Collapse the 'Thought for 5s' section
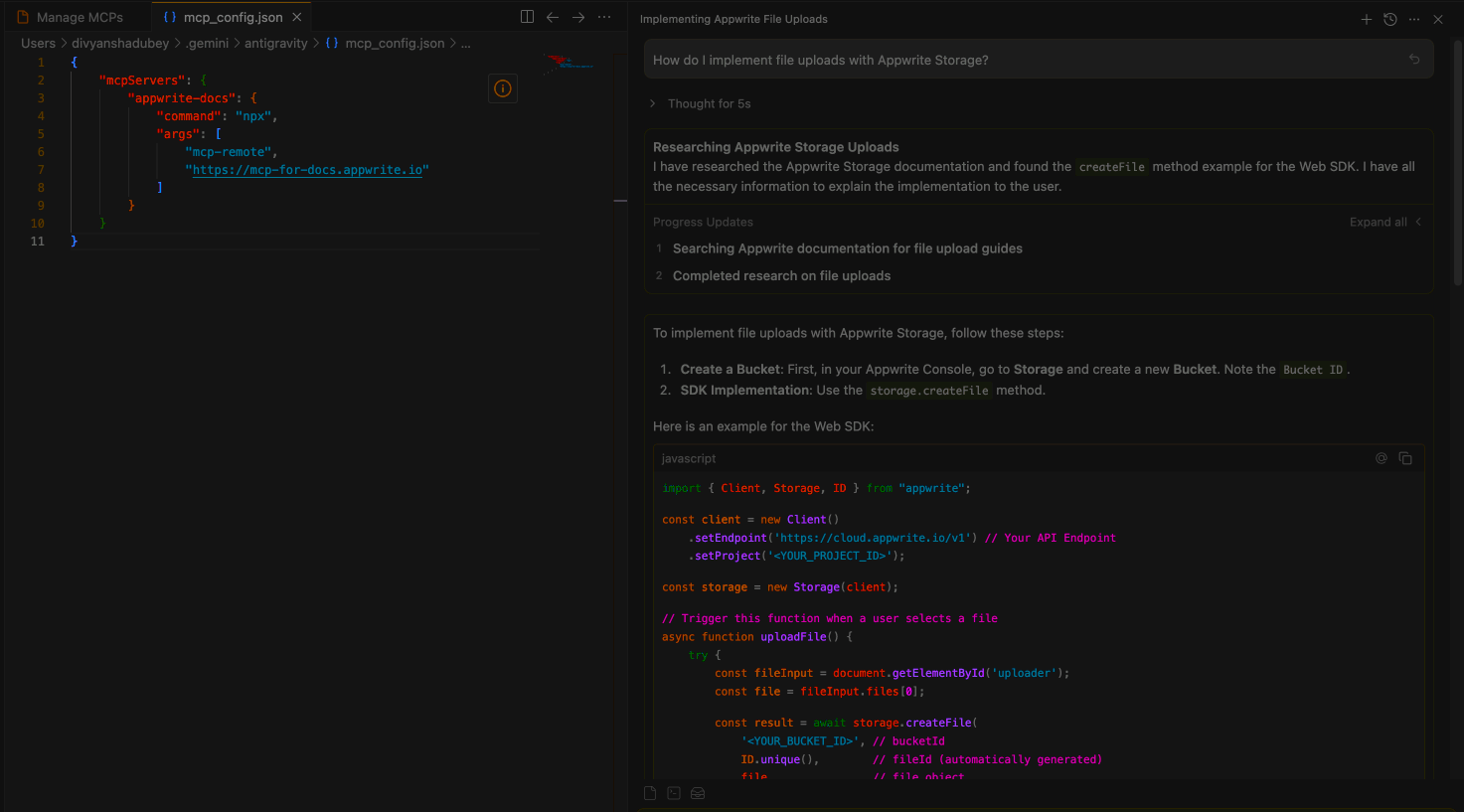This screenshot has height=812, width=1464. pos(651,103)
